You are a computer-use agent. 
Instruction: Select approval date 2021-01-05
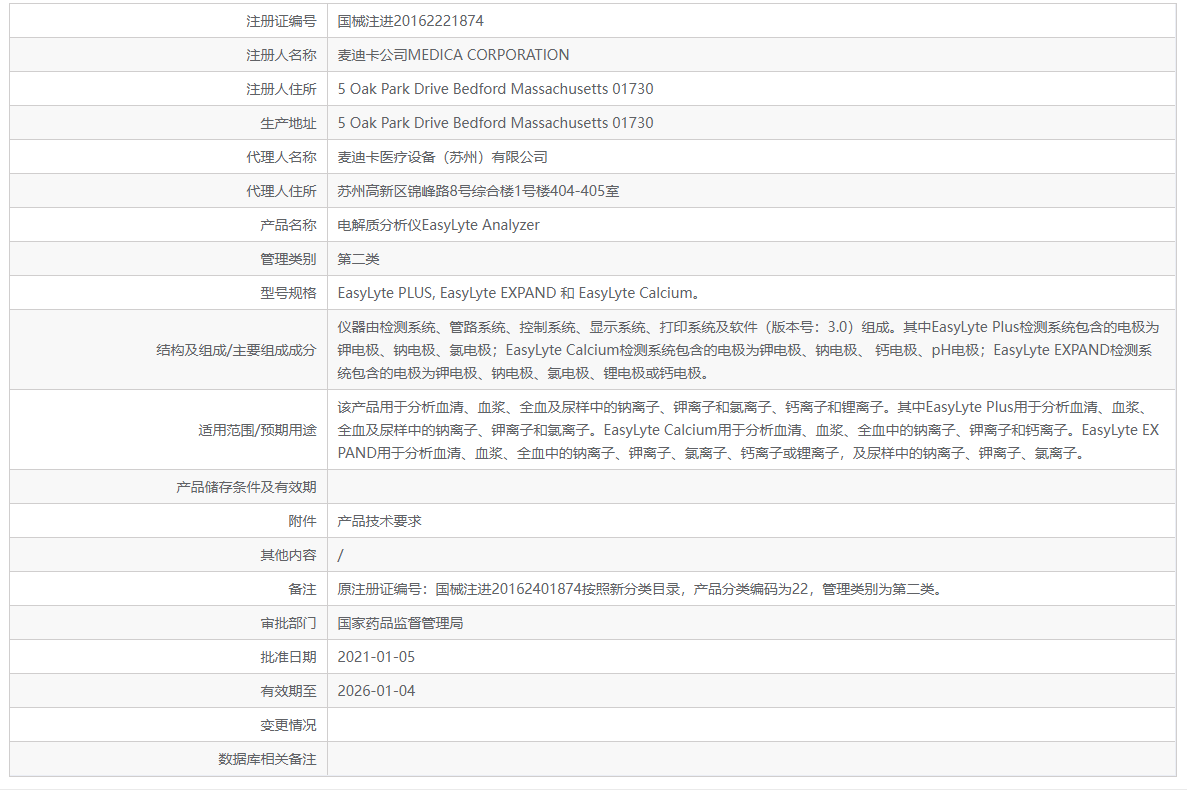[376, 658]
